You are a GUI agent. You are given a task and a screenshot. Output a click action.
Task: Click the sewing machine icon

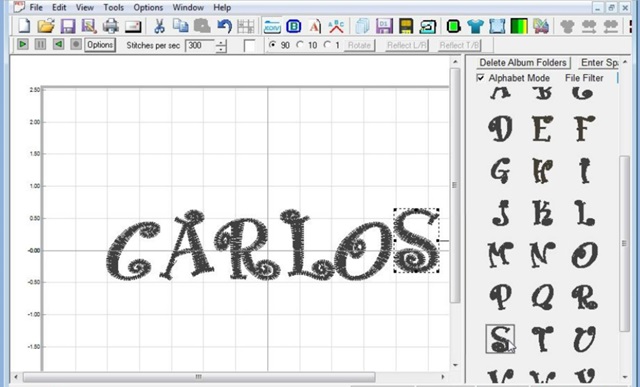[427, 27]
